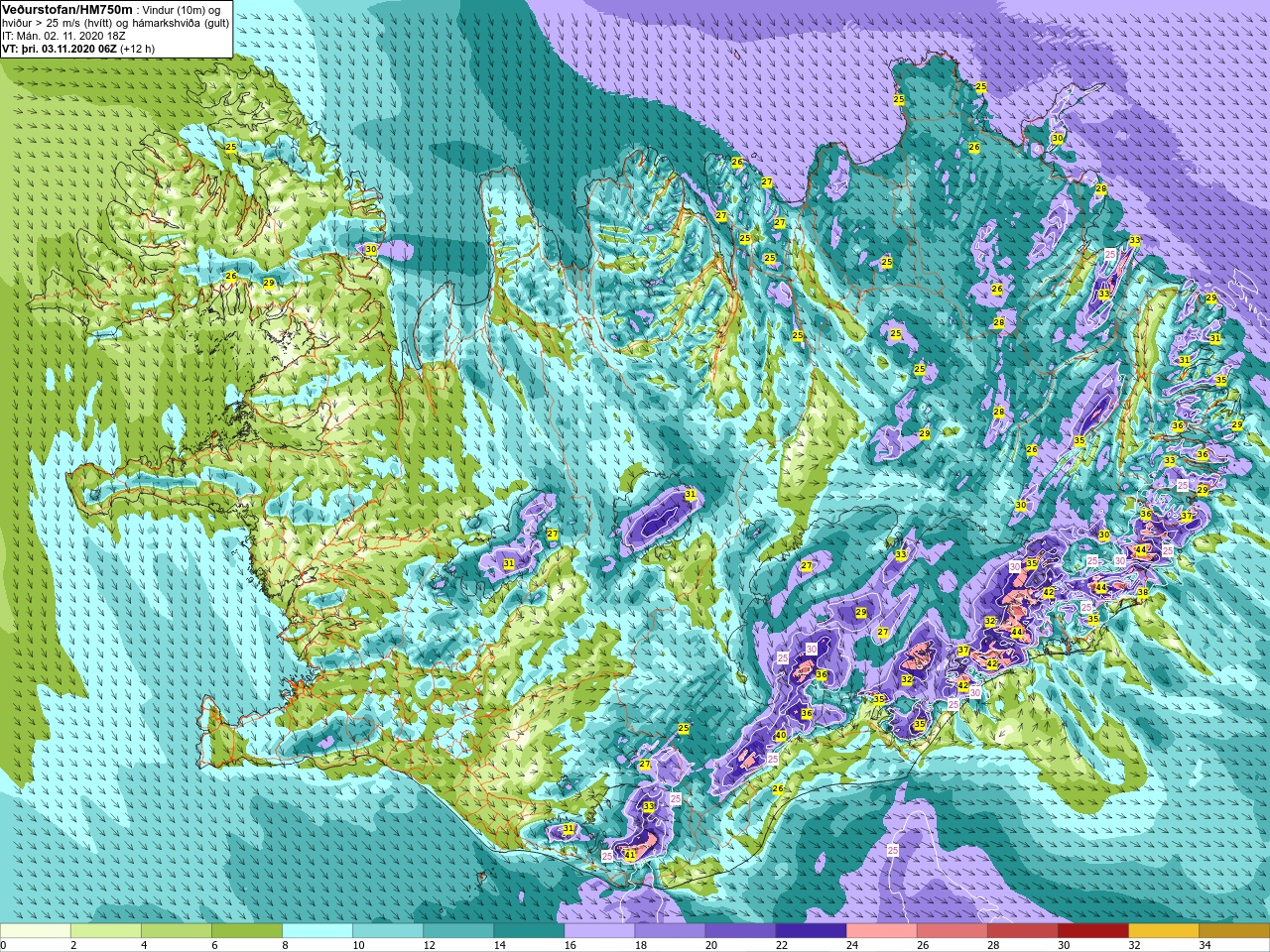Click the '12' value on the legend scale
The image size is (1270, 952).
coord(429,945)
